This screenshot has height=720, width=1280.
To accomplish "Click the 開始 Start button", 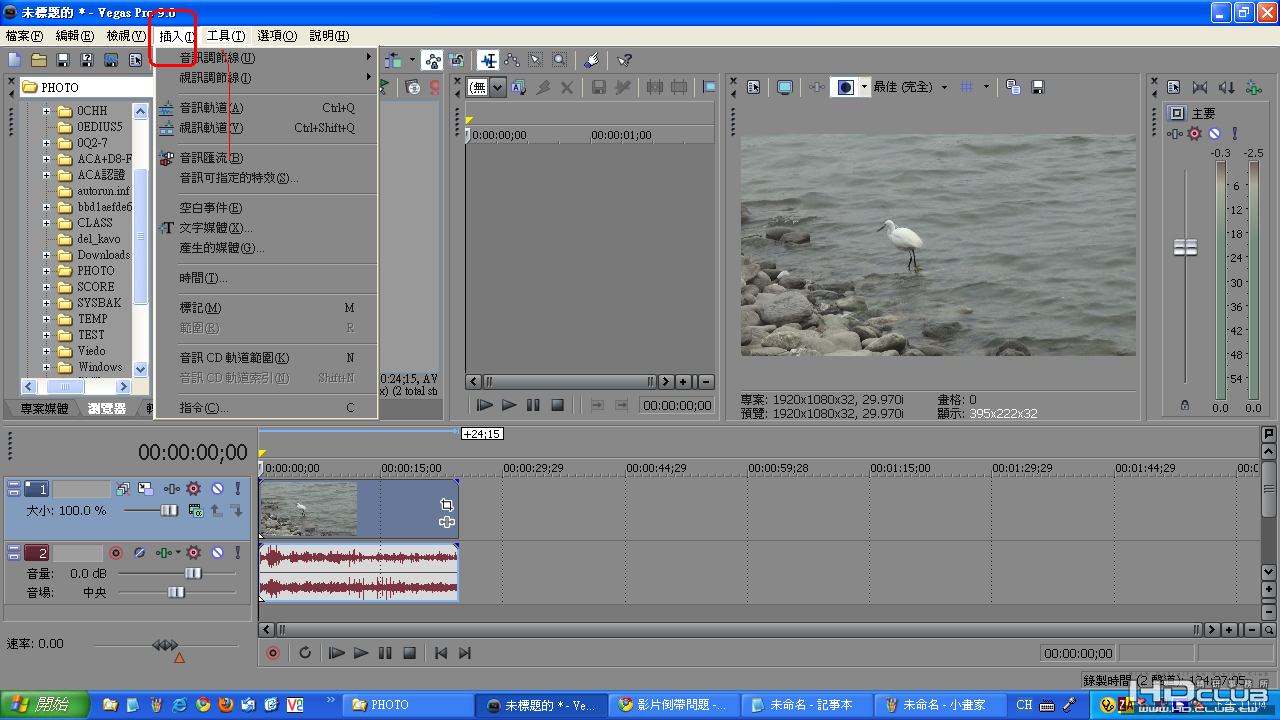I will (x=45, y=705).
